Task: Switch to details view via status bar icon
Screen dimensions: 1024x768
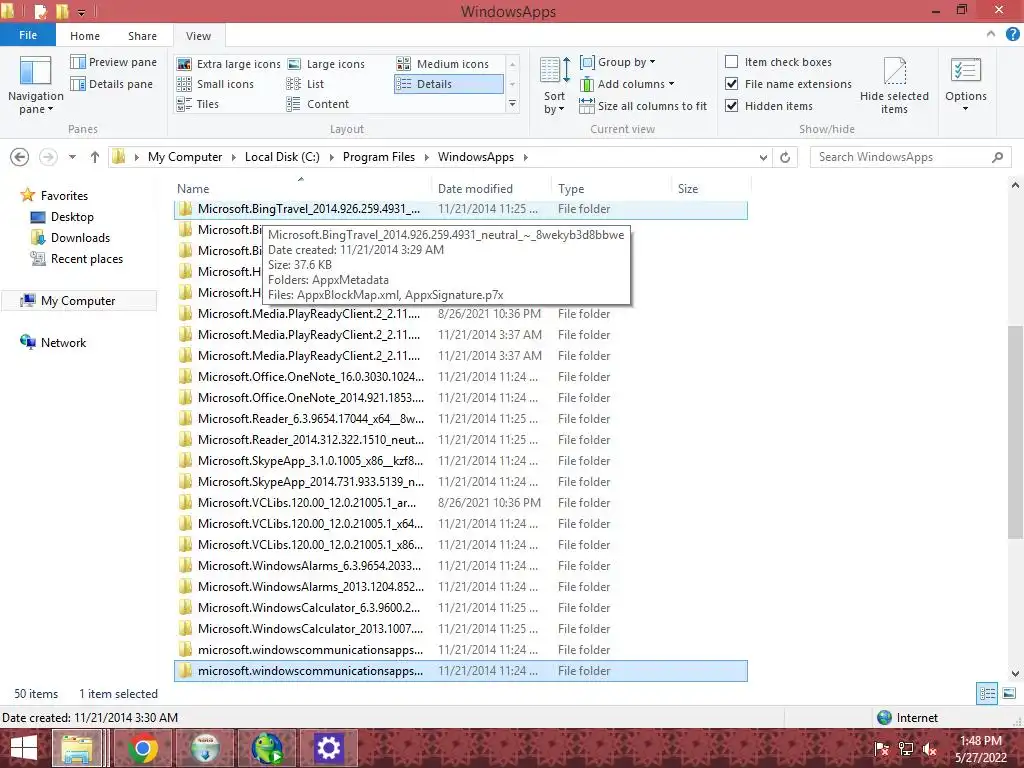Action: [987, 694]
